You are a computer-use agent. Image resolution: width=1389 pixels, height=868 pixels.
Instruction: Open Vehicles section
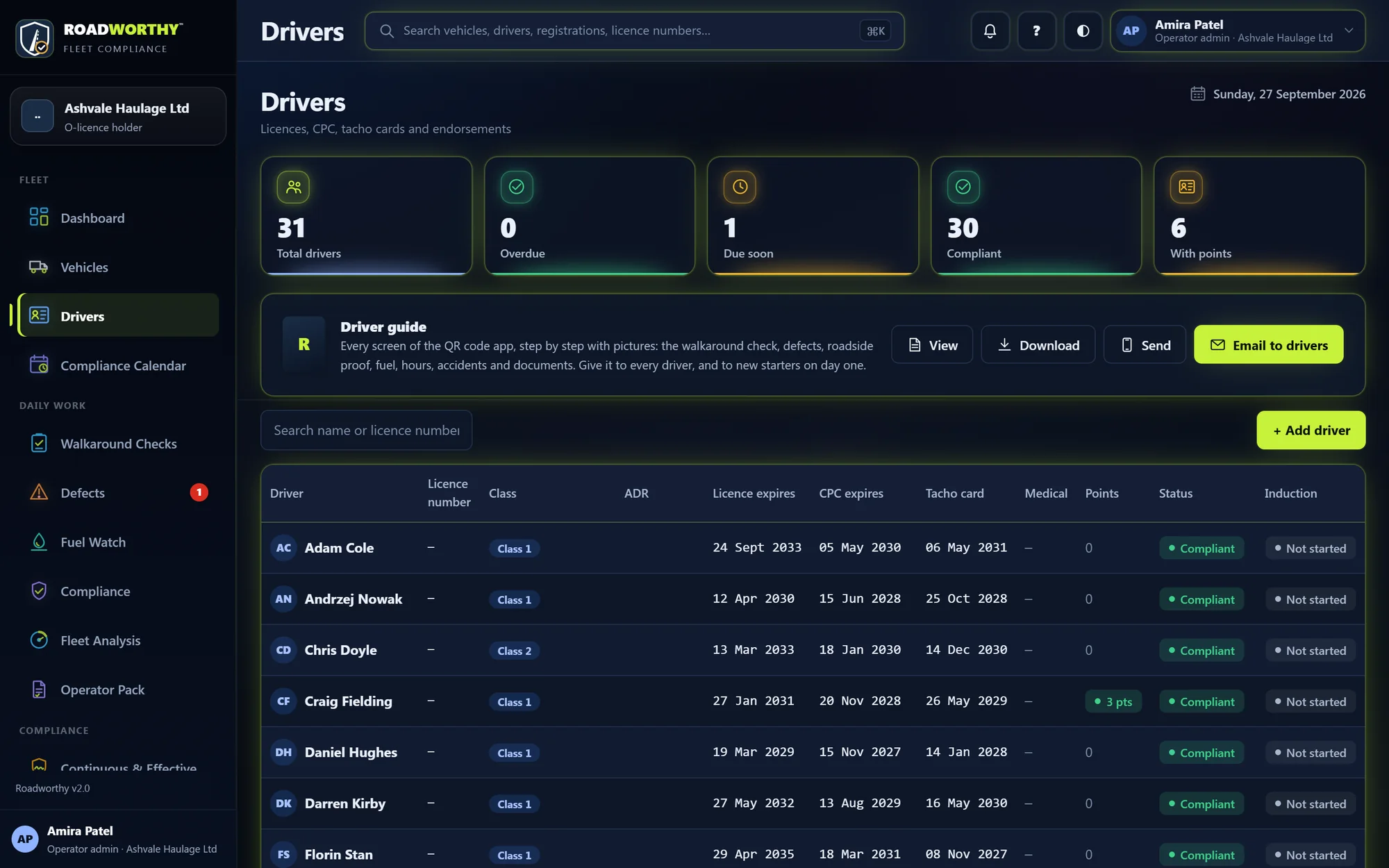118,267
